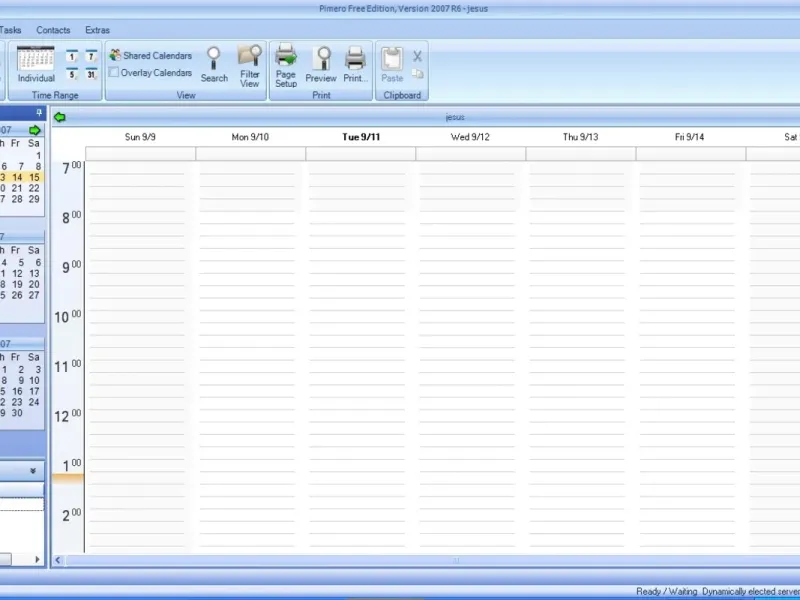Open Page Setup printer icon
Viewport: 800px width, 600px height.
click(286, 66)
